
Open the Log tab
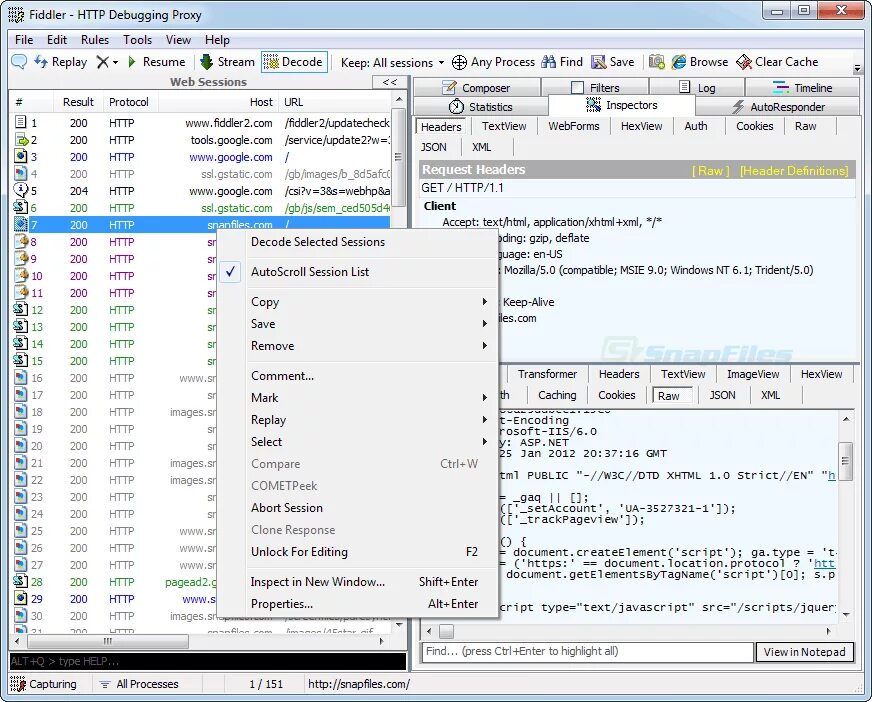tap(697, 88)
